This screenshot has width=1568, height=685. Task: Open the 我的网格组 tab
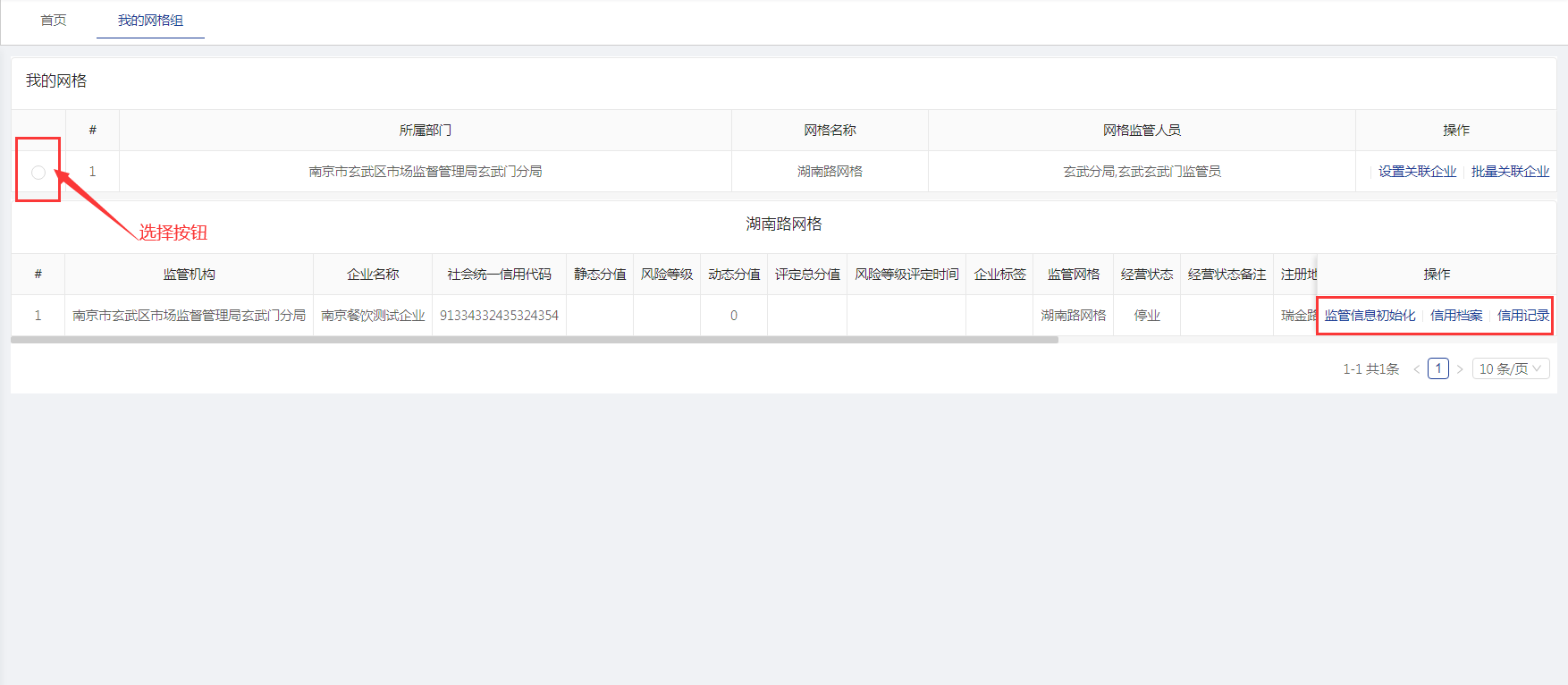point(150,21)
